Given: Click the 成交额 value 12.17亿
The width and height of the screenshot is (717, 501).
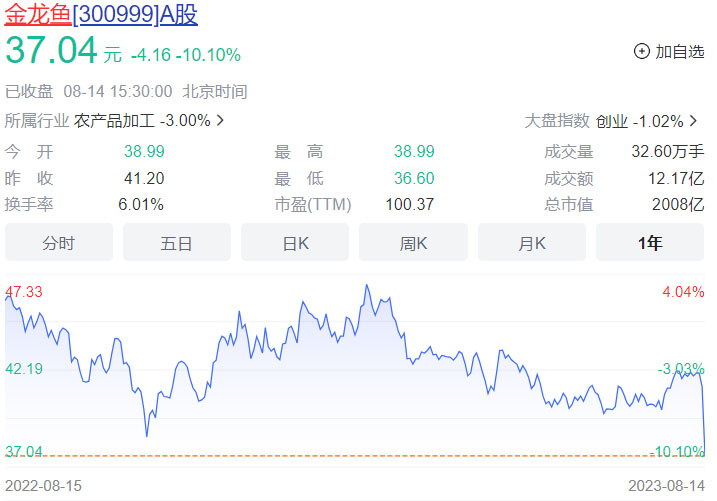Looking at the screenshot, I should [676, 178].
